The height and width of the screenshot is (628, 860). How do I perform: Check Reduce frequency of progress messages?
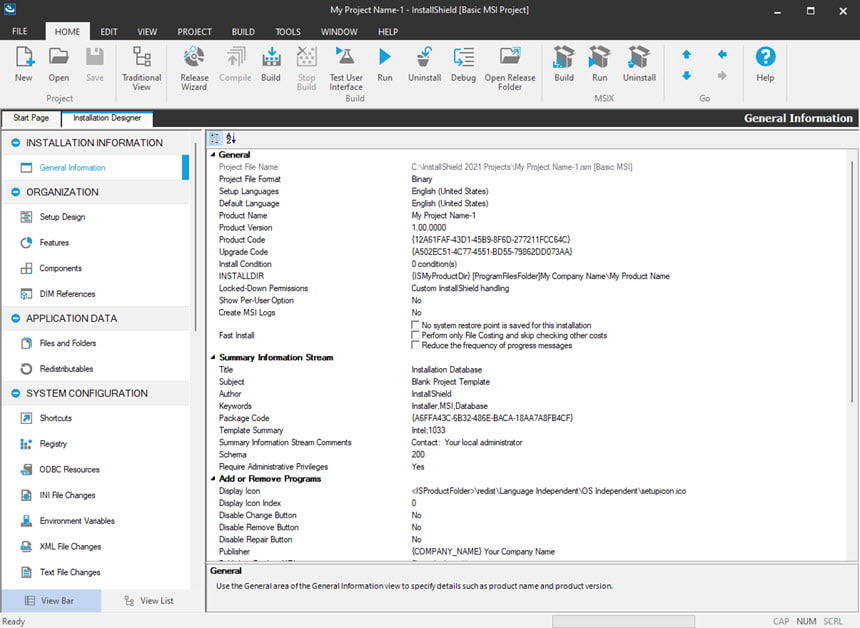pyautogui.click(x=415, y=345)
